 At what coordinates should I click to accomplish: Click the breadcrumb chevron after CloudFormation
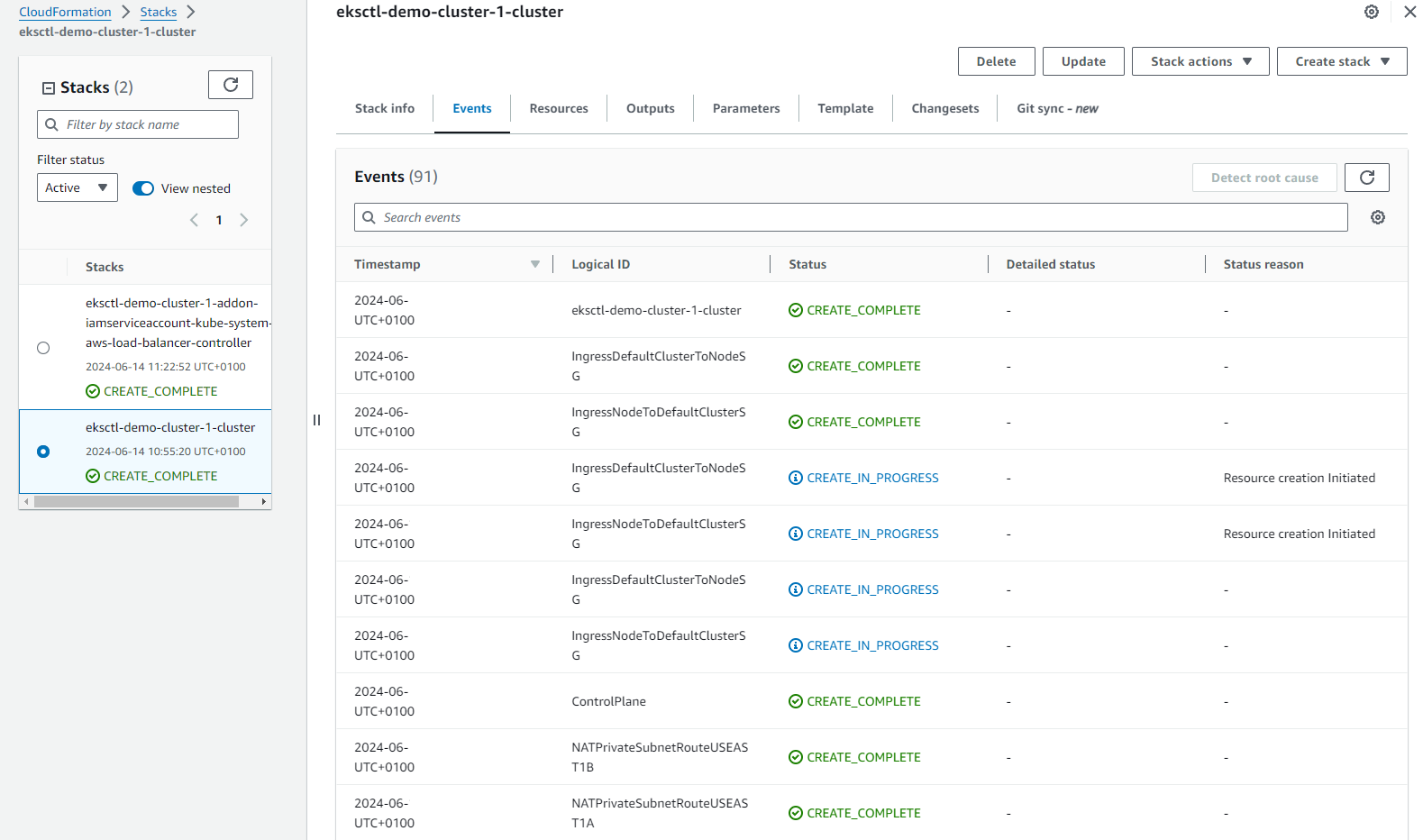[126, 12]
